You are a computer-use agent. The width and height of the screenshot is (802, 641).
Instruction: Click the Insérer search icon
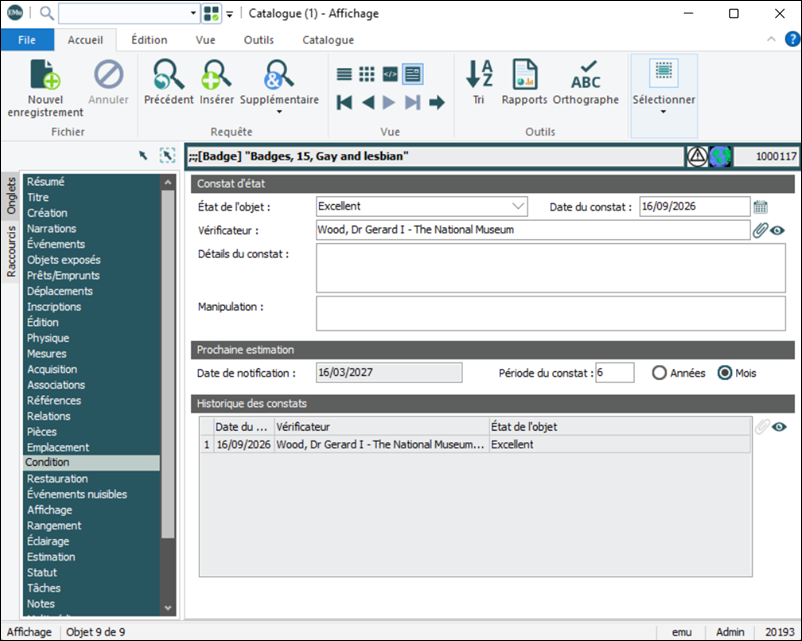pyautogui.click(x=216, y=75)
